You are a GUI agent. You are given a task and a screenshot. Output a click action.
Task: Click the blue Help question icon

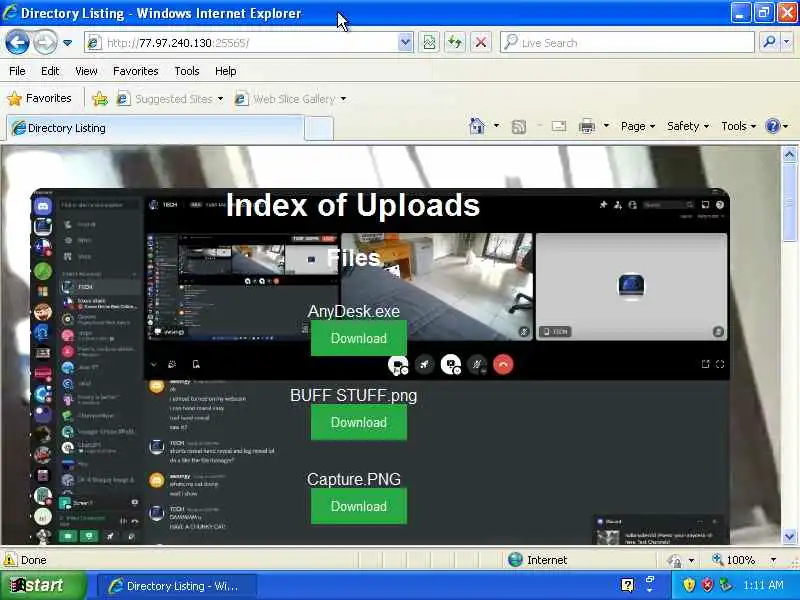pos(773,126)
